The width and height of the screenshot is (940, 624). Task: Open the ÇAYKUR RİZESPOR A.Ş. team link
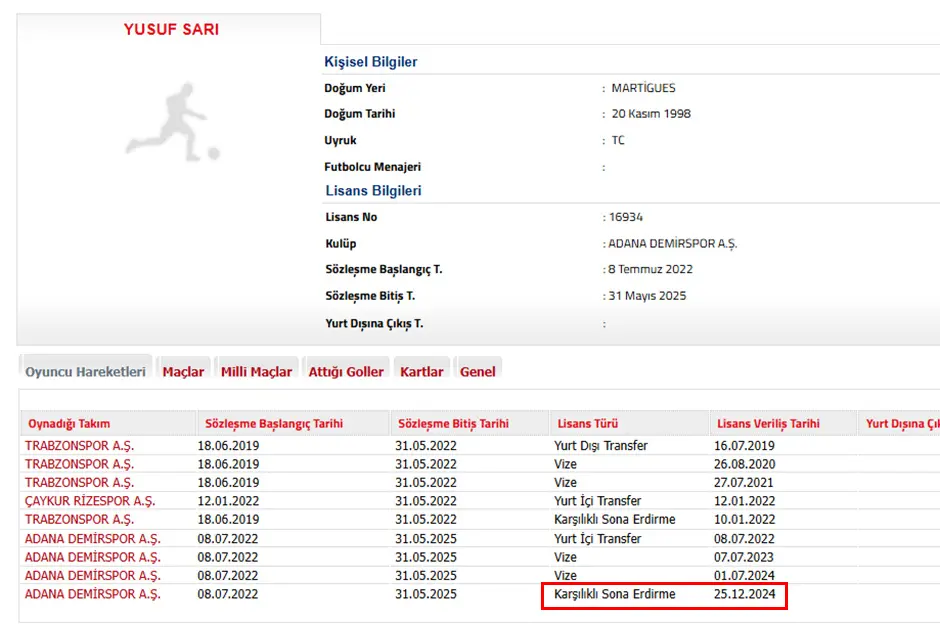(91, 501)
